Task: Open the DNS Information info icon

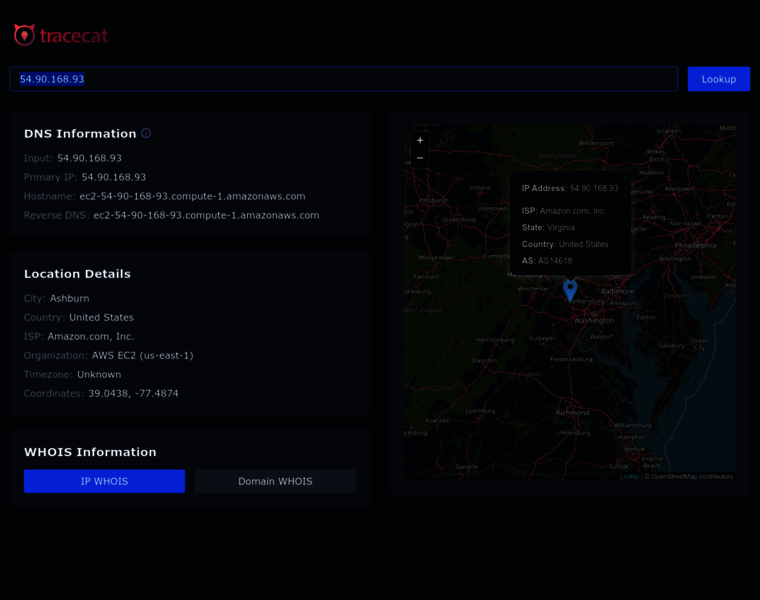Action: pos(146,133)
